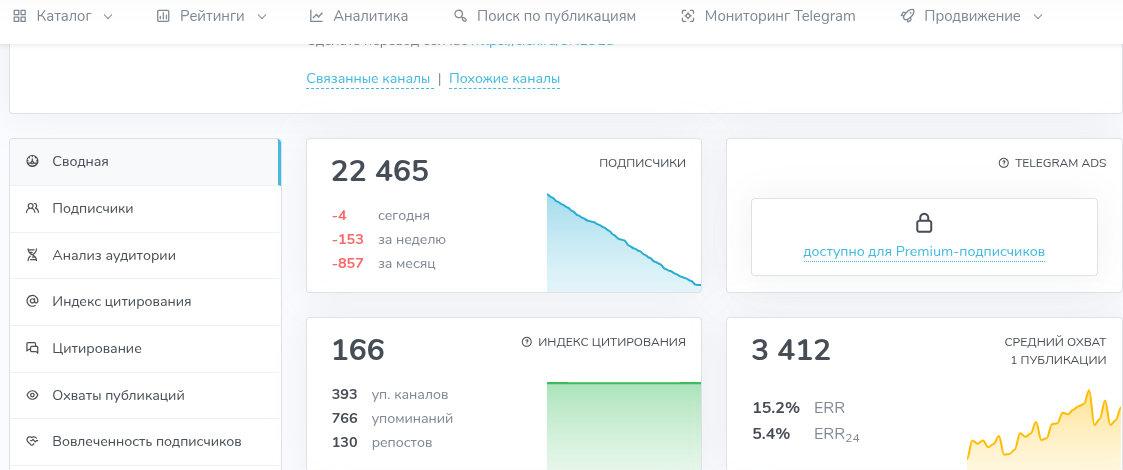
Task: Open the Связанные каналы link
Action: 368,78
